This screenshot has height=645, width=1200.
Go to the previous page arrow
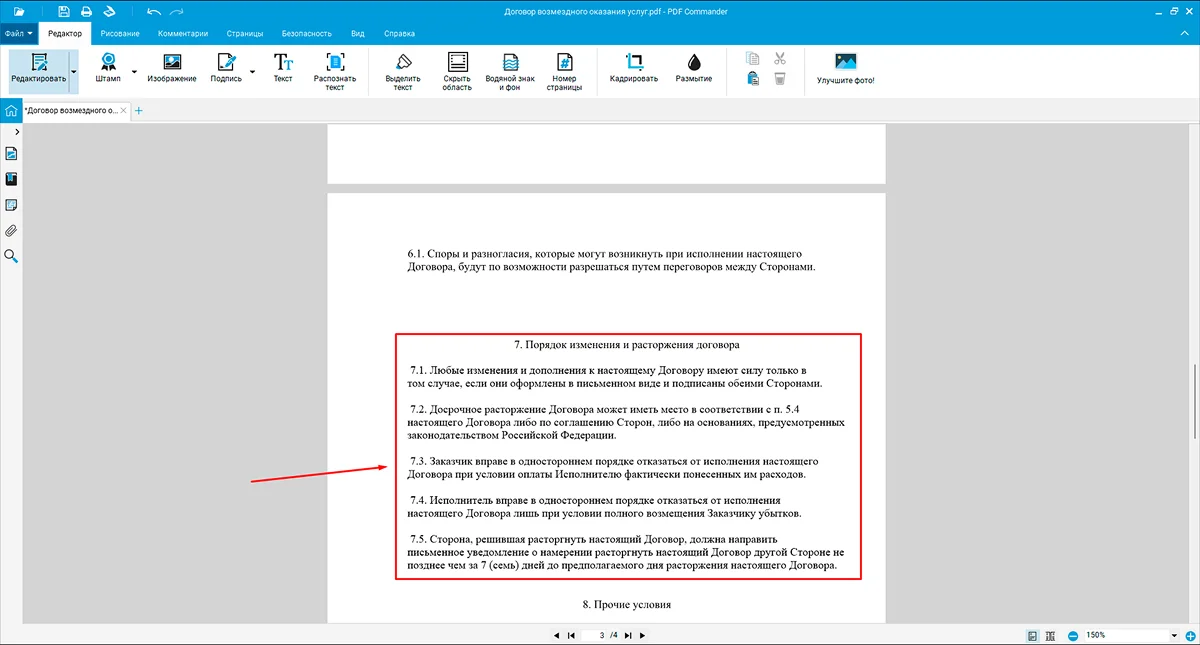556,635
